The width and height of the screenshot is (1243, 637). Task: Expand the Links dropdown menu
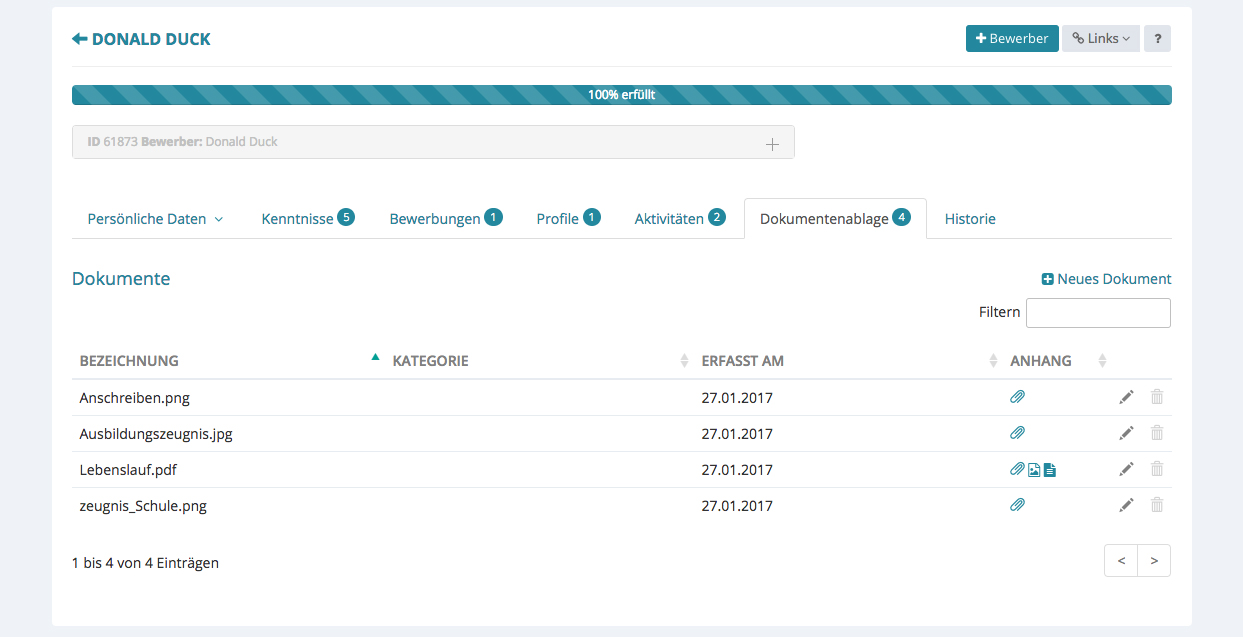click(1100, 39)
